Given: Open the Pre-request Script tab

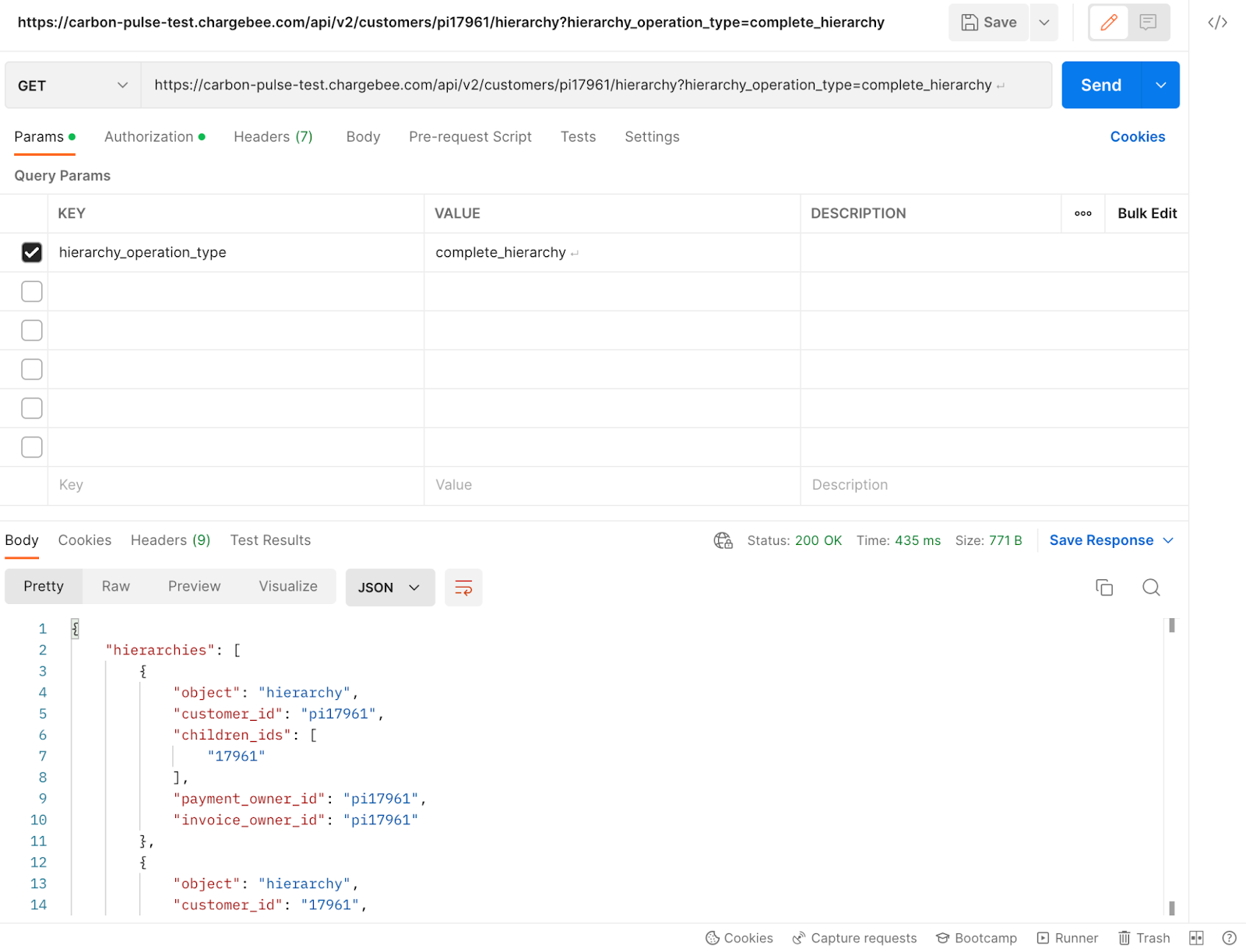Looking at the screenshot, I should (x=470, y=137).
